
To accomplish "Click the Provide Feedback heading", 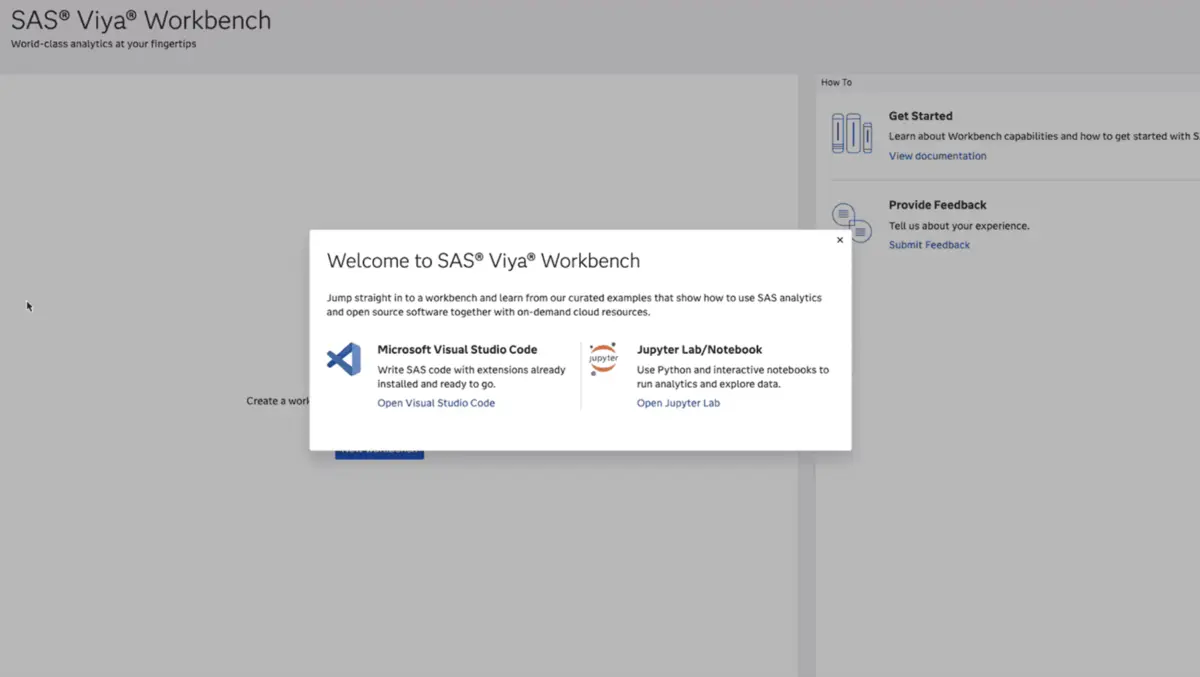I will pyautogui.click(x=937, y=205).
